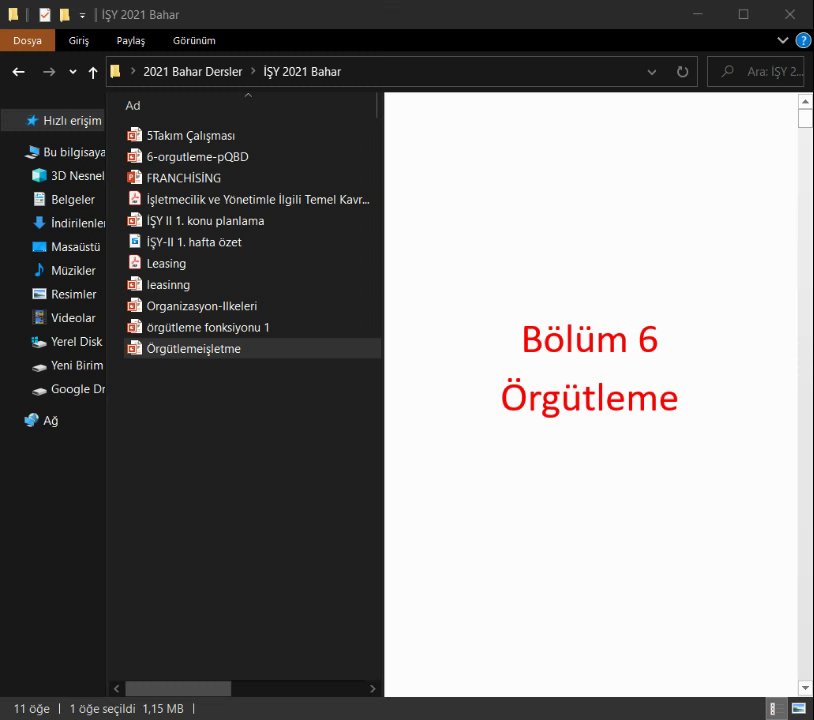Click the file list scroll right arrow
Image resolution: width=814 pixels, height=720 pixels.
pos(372,688)
